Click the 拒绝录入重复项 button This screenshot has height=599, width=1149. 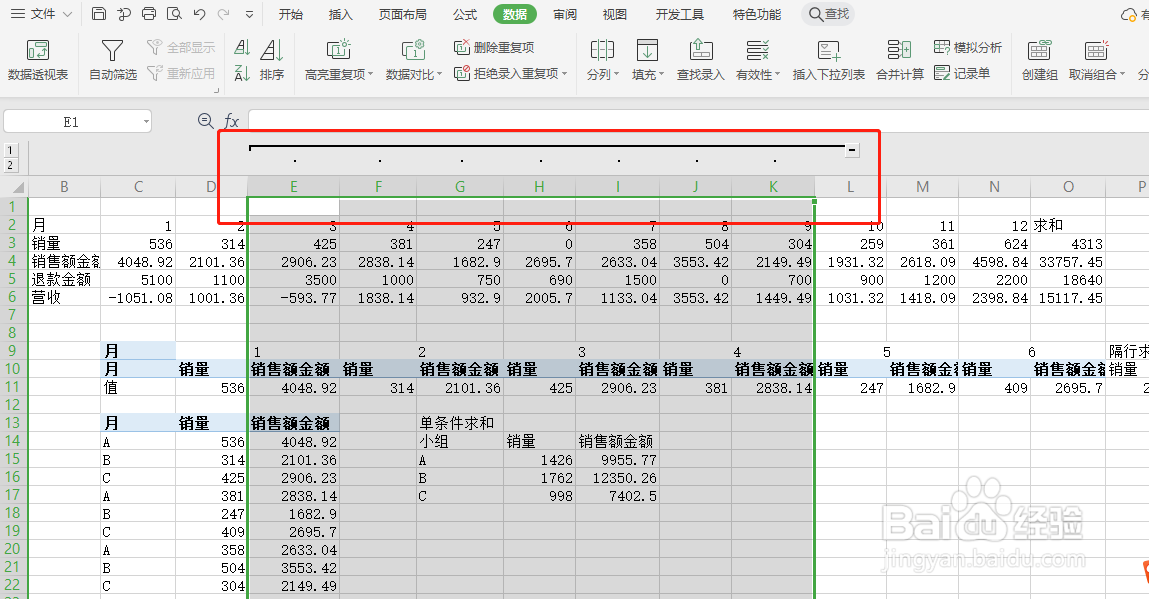coord(510,72)
